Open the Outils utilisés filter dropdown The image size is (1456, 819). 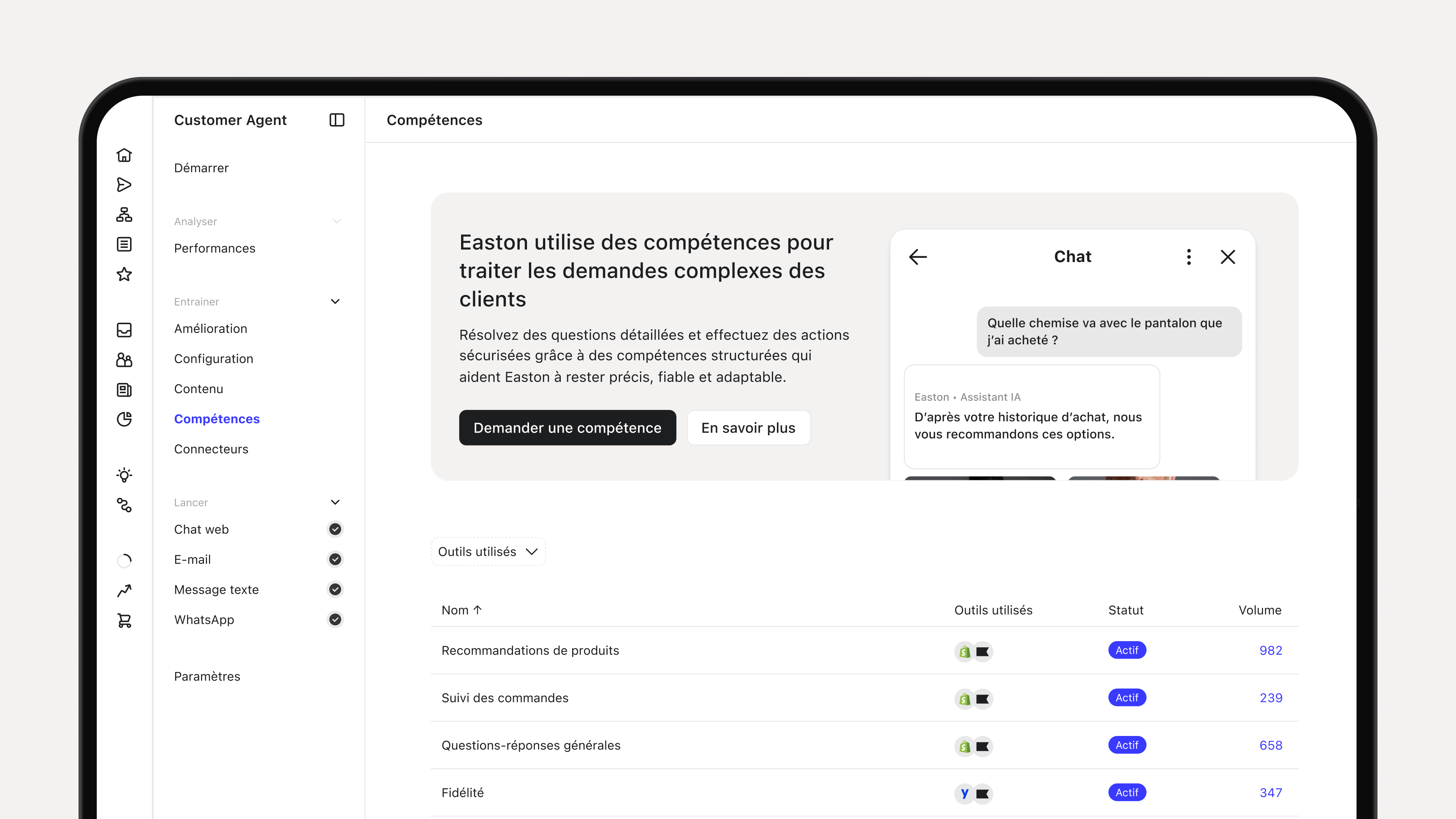click(488, 551)
